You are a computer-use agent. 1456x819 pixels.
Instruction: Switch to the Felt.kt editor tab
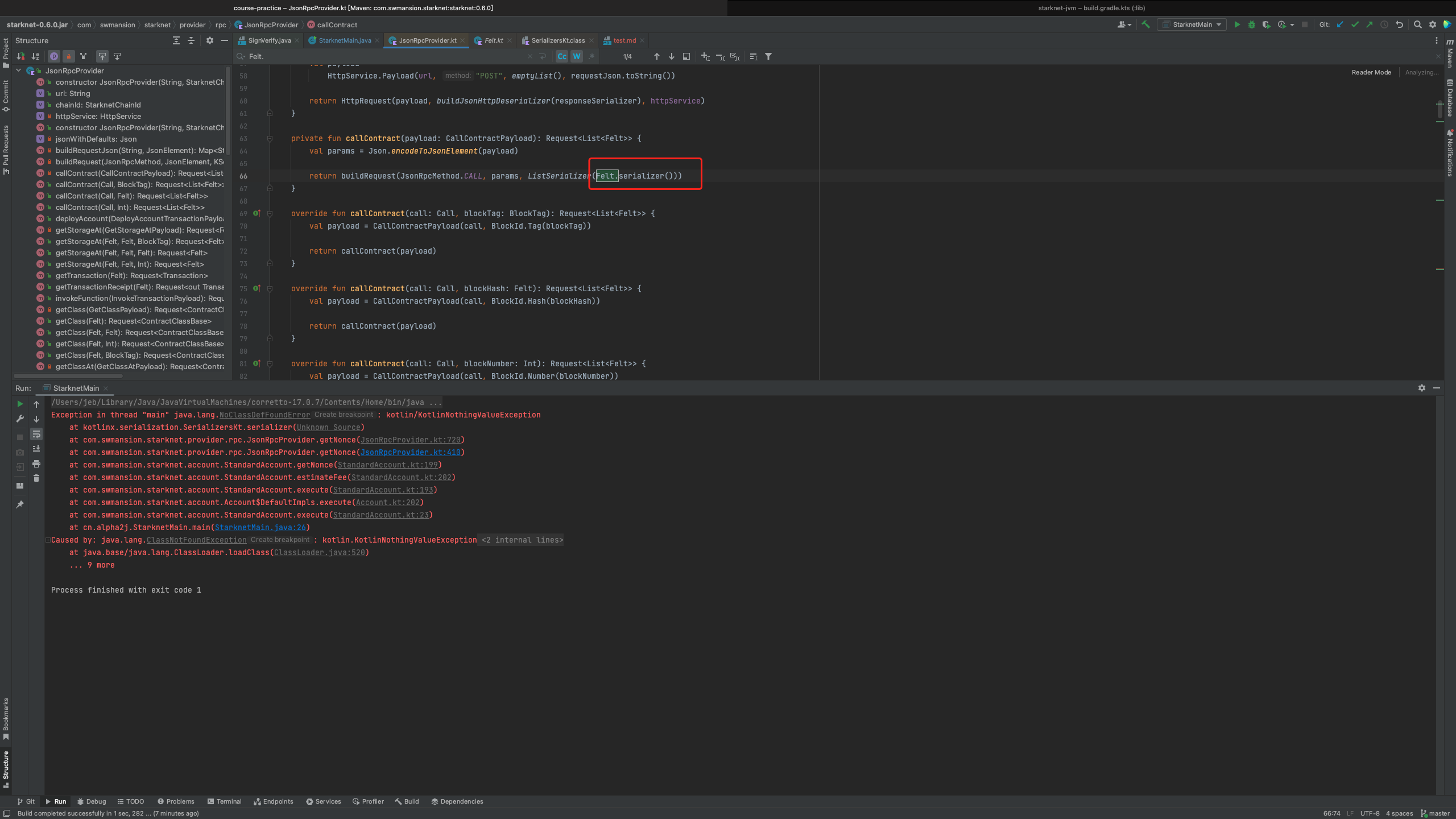pos(492,40)
